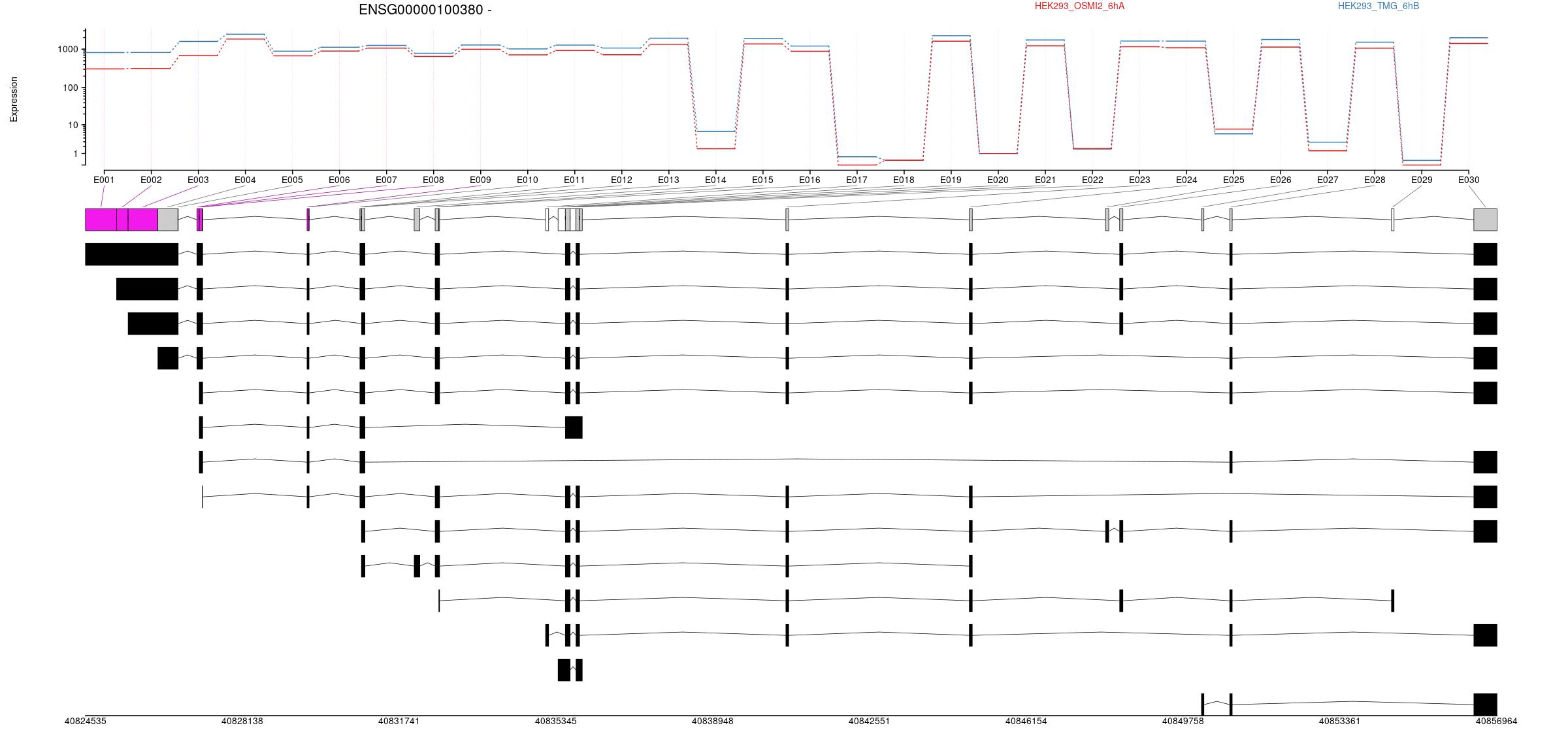Click exon label E006
1568x732 pixels.
click(339, 180)
